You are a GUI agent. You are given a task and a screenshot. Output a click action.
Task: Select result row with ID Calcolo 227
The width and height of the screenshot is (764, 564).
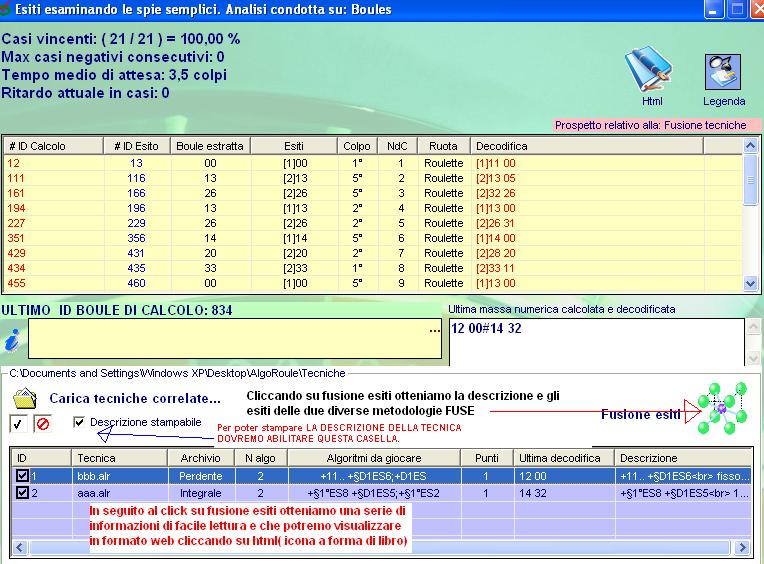click(x=373, y=224)
